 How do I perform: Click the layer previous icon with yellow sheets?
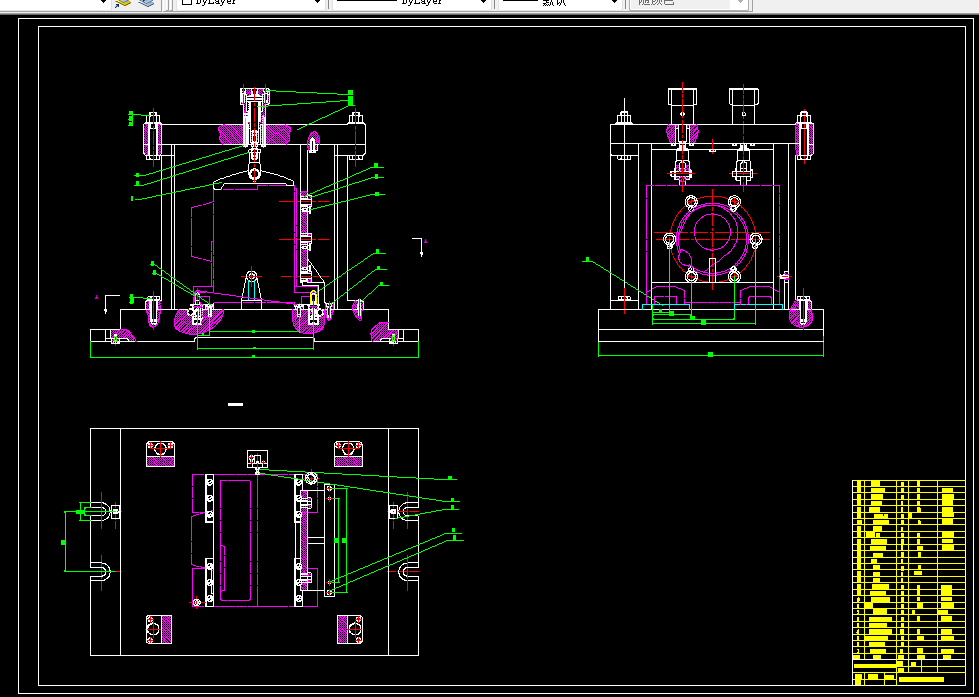pyautogui.click(x=122, y=3)
